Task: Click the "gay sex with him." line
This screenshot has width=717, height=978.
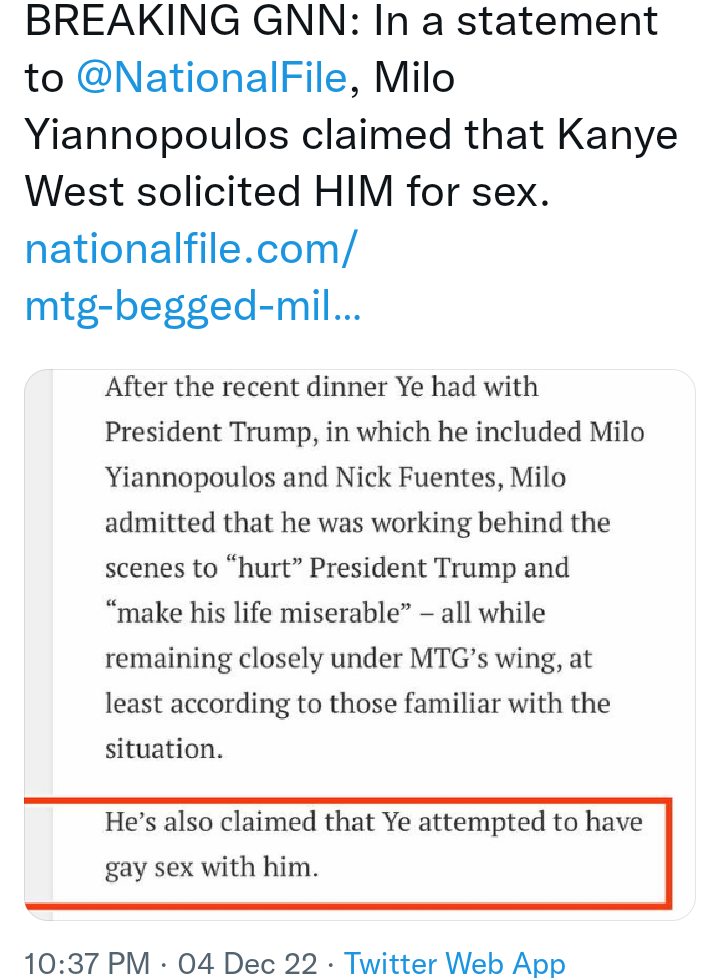Action: pyautogui.click(x=211, y=867)
